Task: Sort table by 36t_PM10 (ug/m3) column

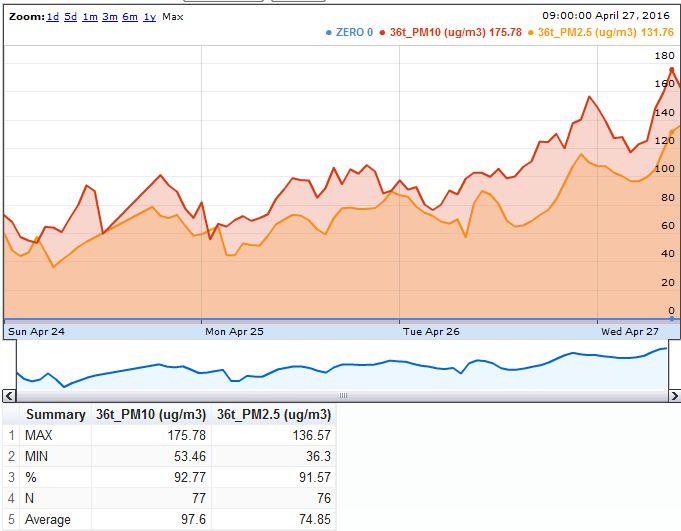Action: [151, 414]
